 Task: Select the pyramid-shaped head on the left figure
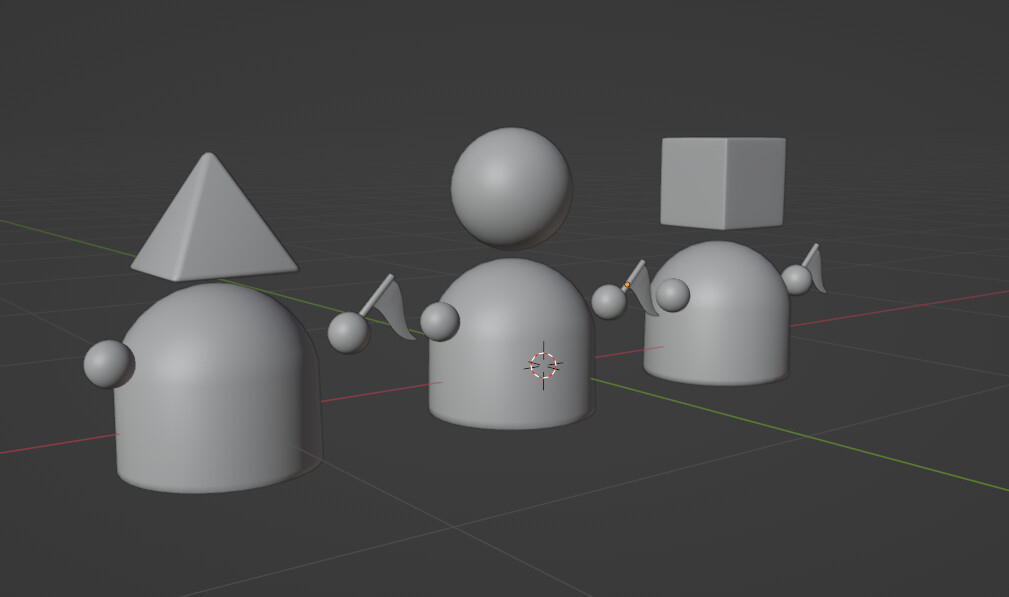(x=212, y=225)
